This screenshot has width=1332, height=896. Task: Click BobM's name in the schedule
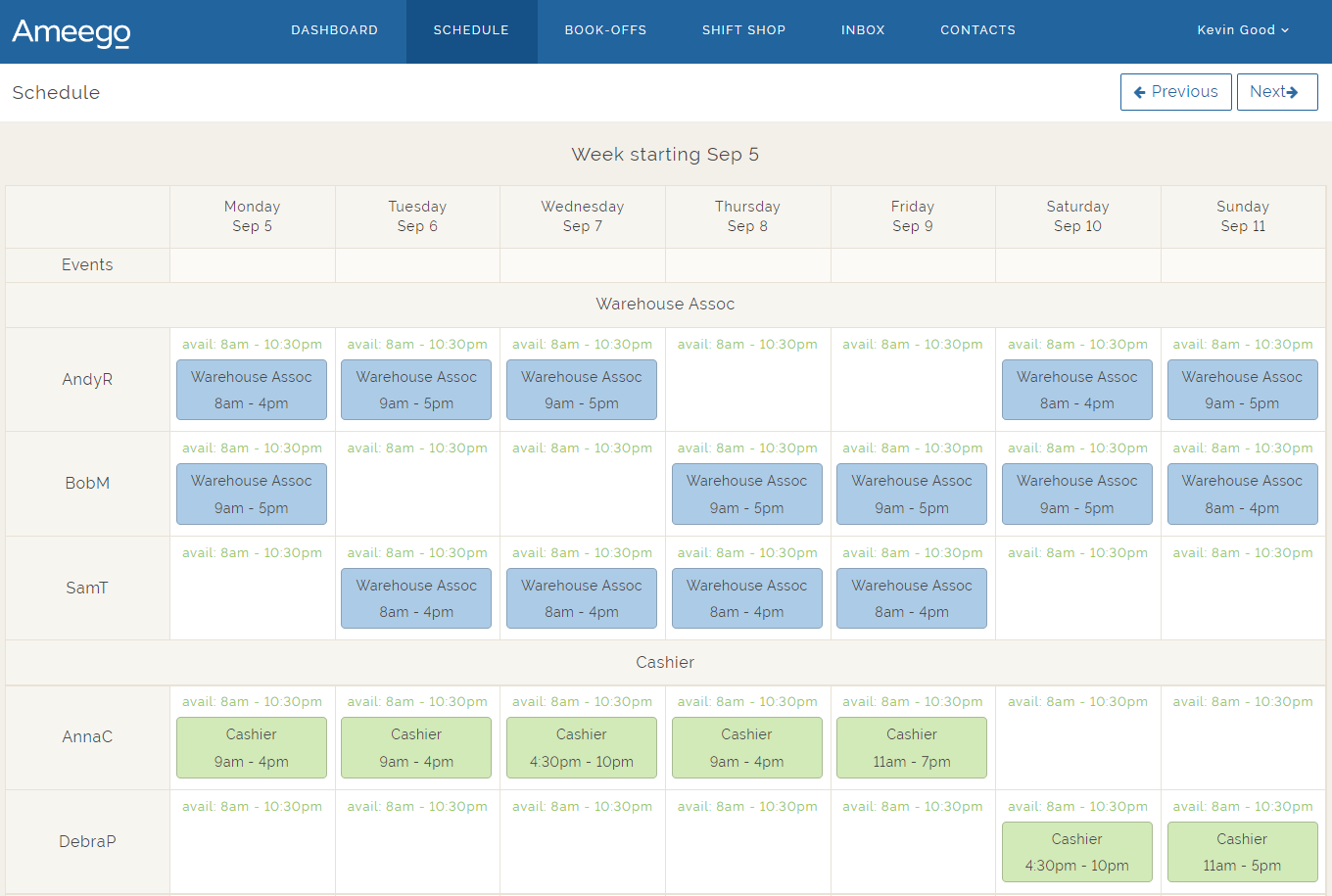tap(87, 483)
